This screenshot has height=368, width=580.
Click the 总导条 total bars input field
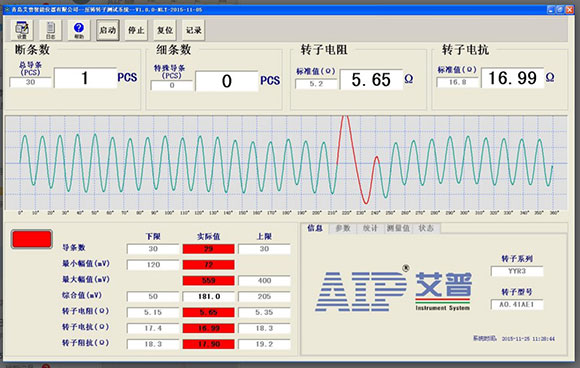point(30,82)
